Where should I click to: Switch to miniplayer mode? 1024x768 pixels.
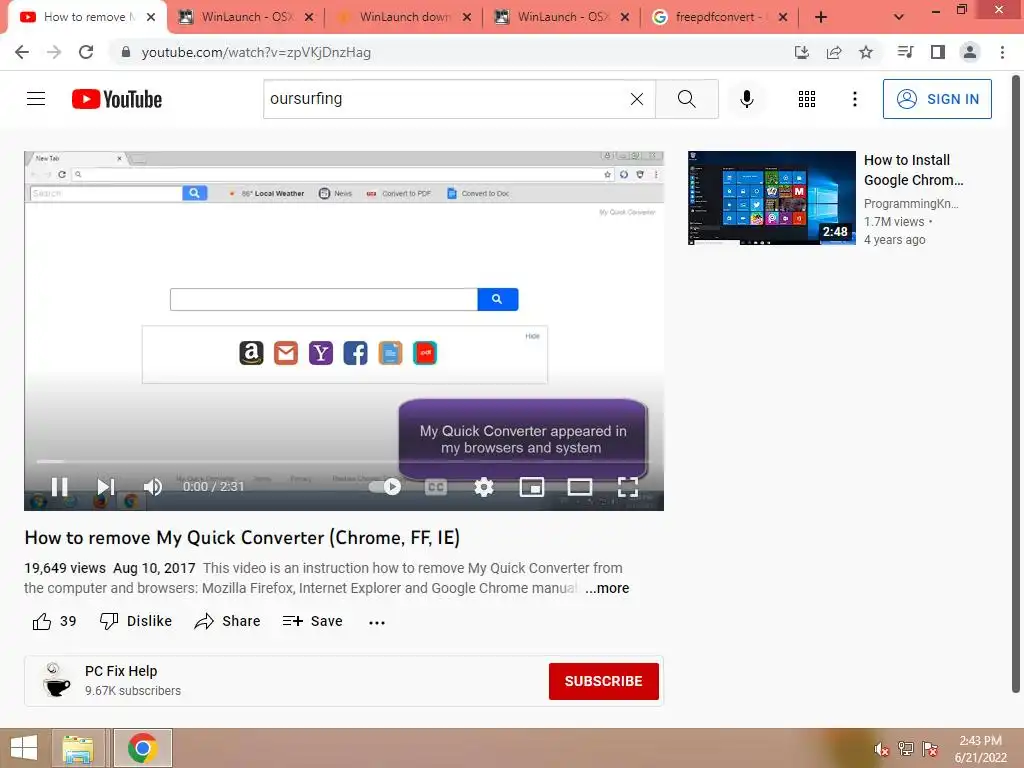pyautogui.click(x=532, y=487)
